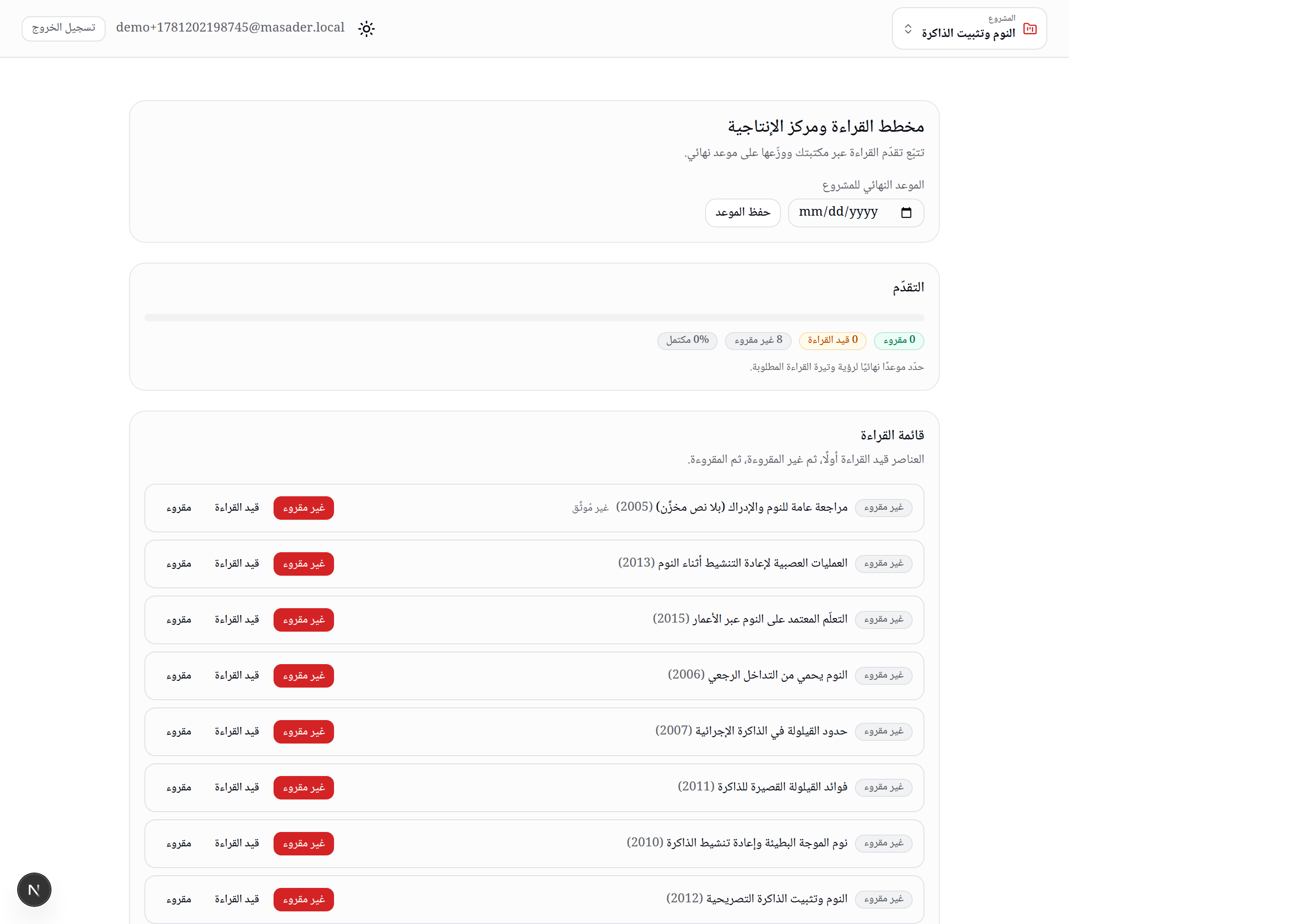The image size is (1300, 924).
Task: Mark مراجعة عامة للنوم والإدراك row as مقروء
Action: [x=179, y=508]
